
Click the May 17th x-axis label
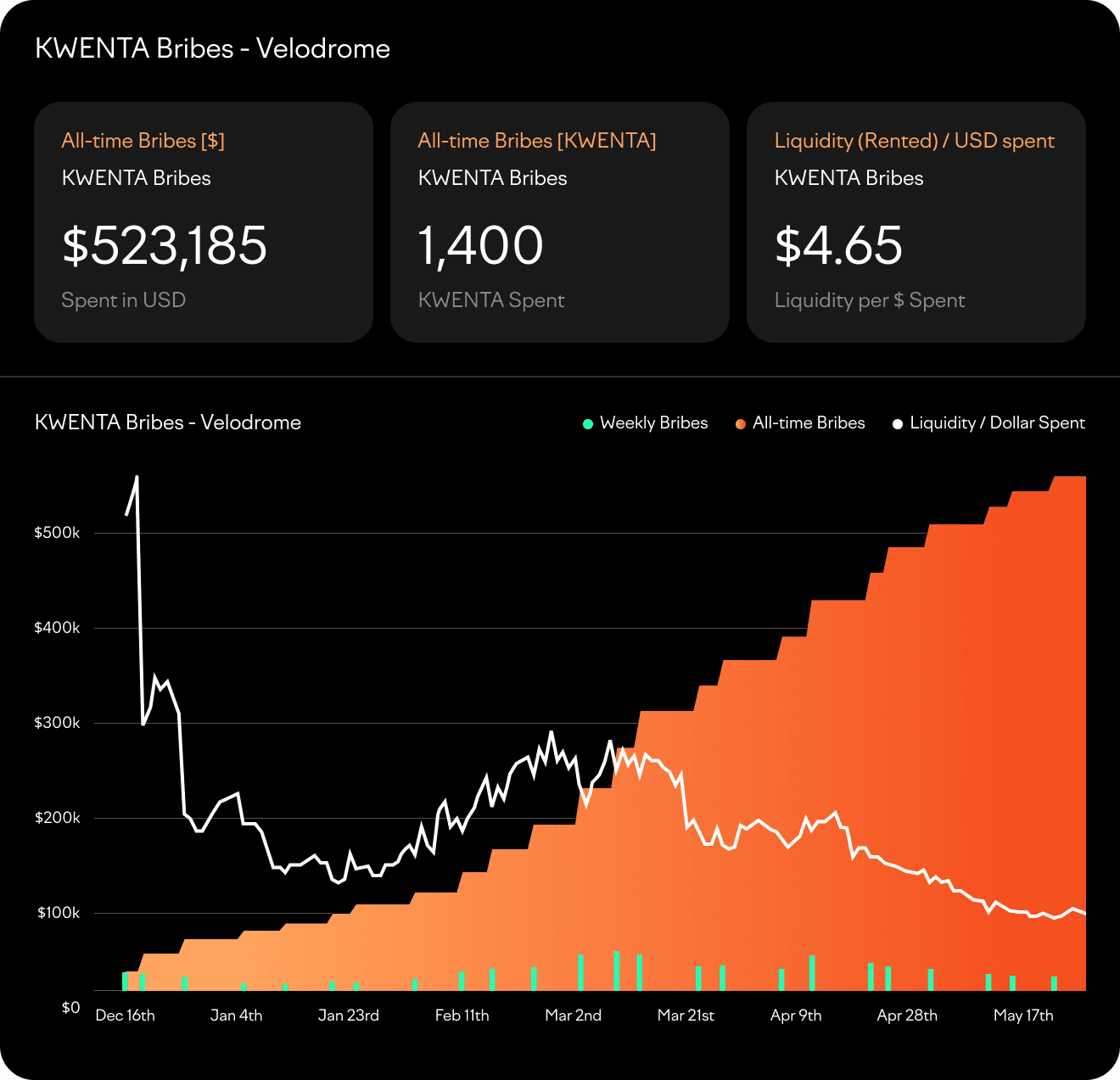click(1023, 1016)
